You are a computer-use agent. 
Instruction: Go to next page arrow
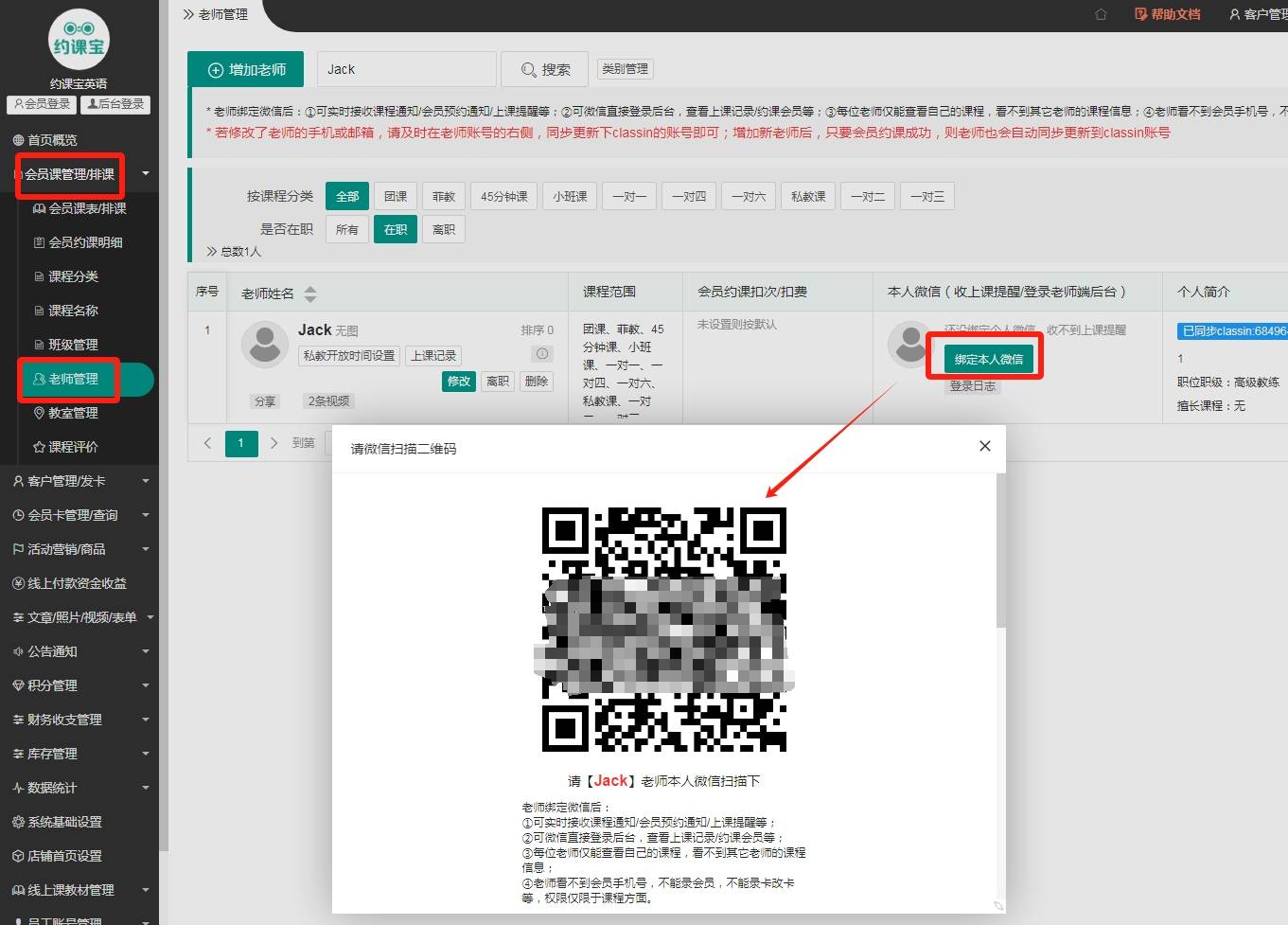coord(273,443)
